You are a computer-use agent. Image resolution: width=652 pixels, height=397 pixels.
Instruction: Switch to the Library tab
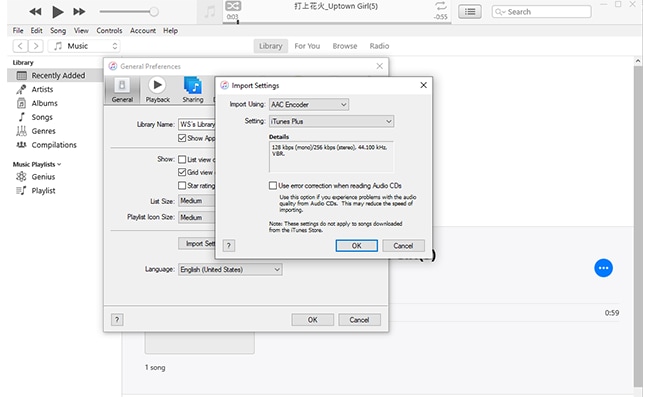click(x=271, y=46)
